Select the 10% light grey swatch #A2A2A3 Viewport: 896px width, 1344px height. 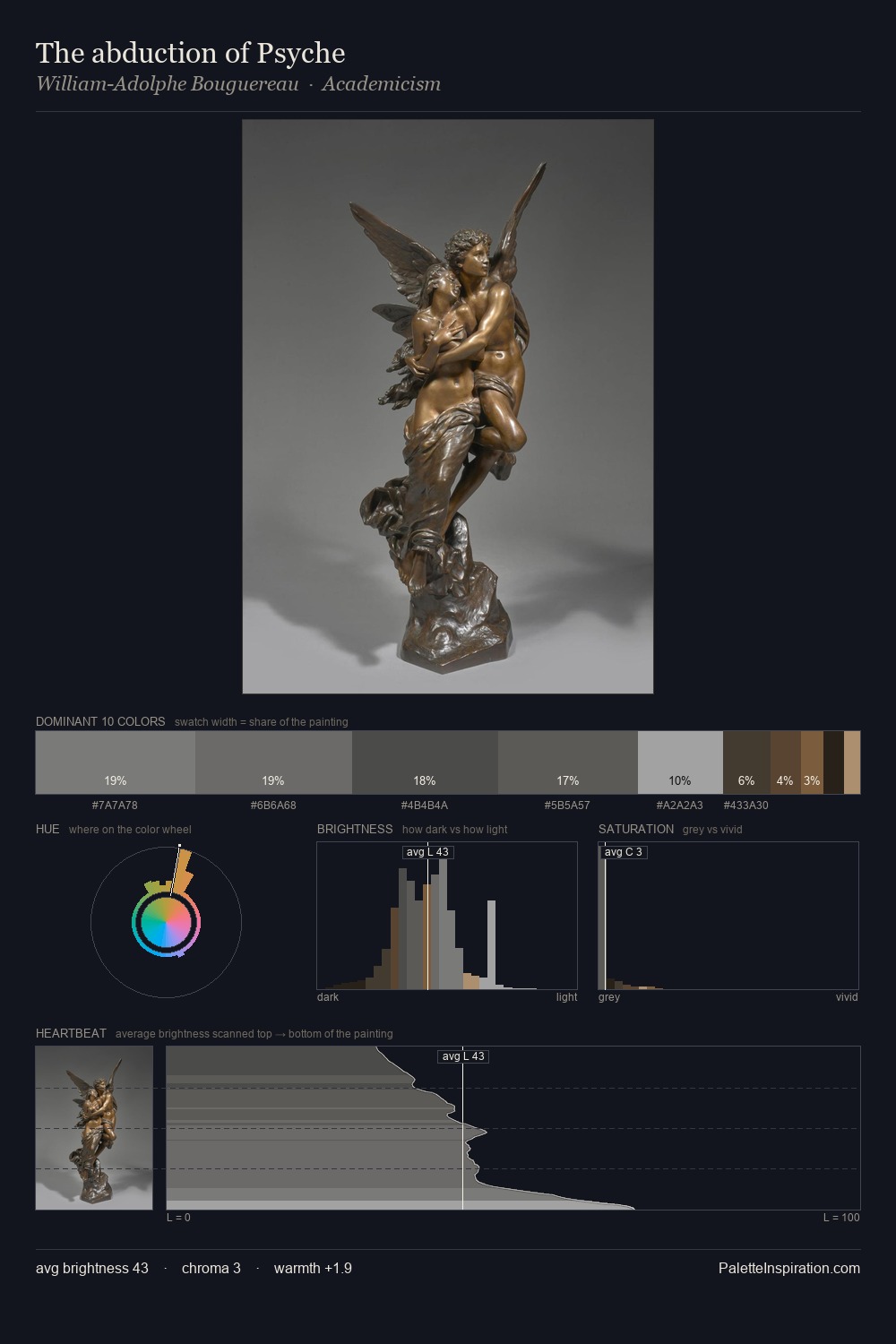680,762
